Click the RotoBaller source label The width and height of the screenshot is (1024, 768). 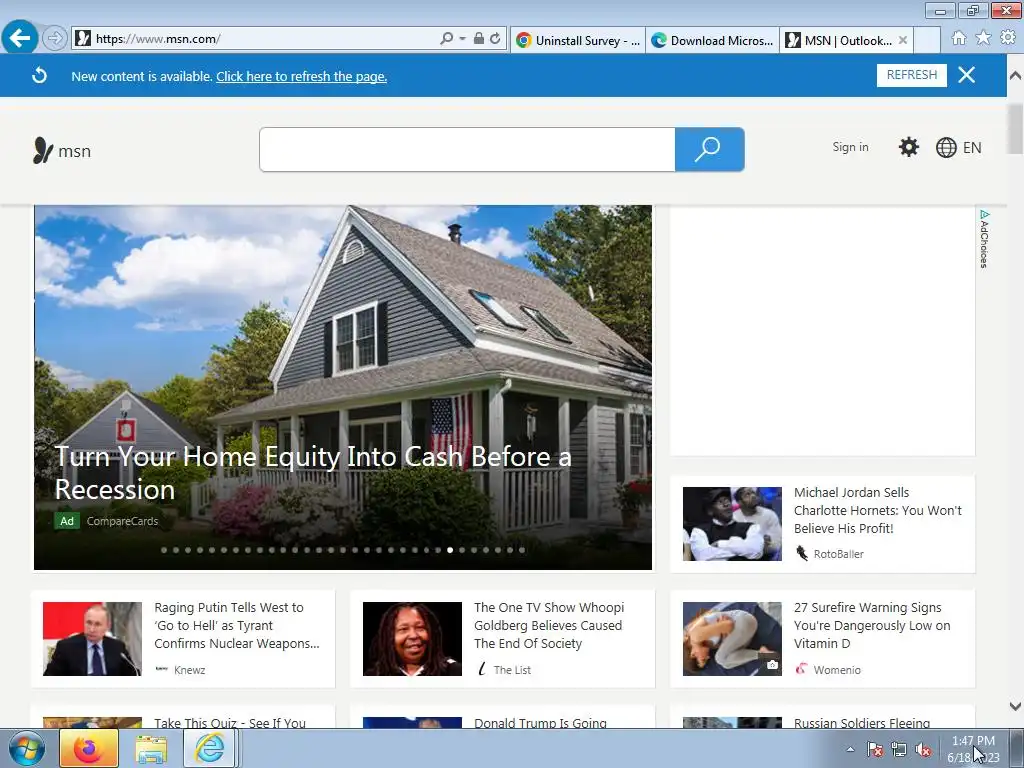click(839, 554)
